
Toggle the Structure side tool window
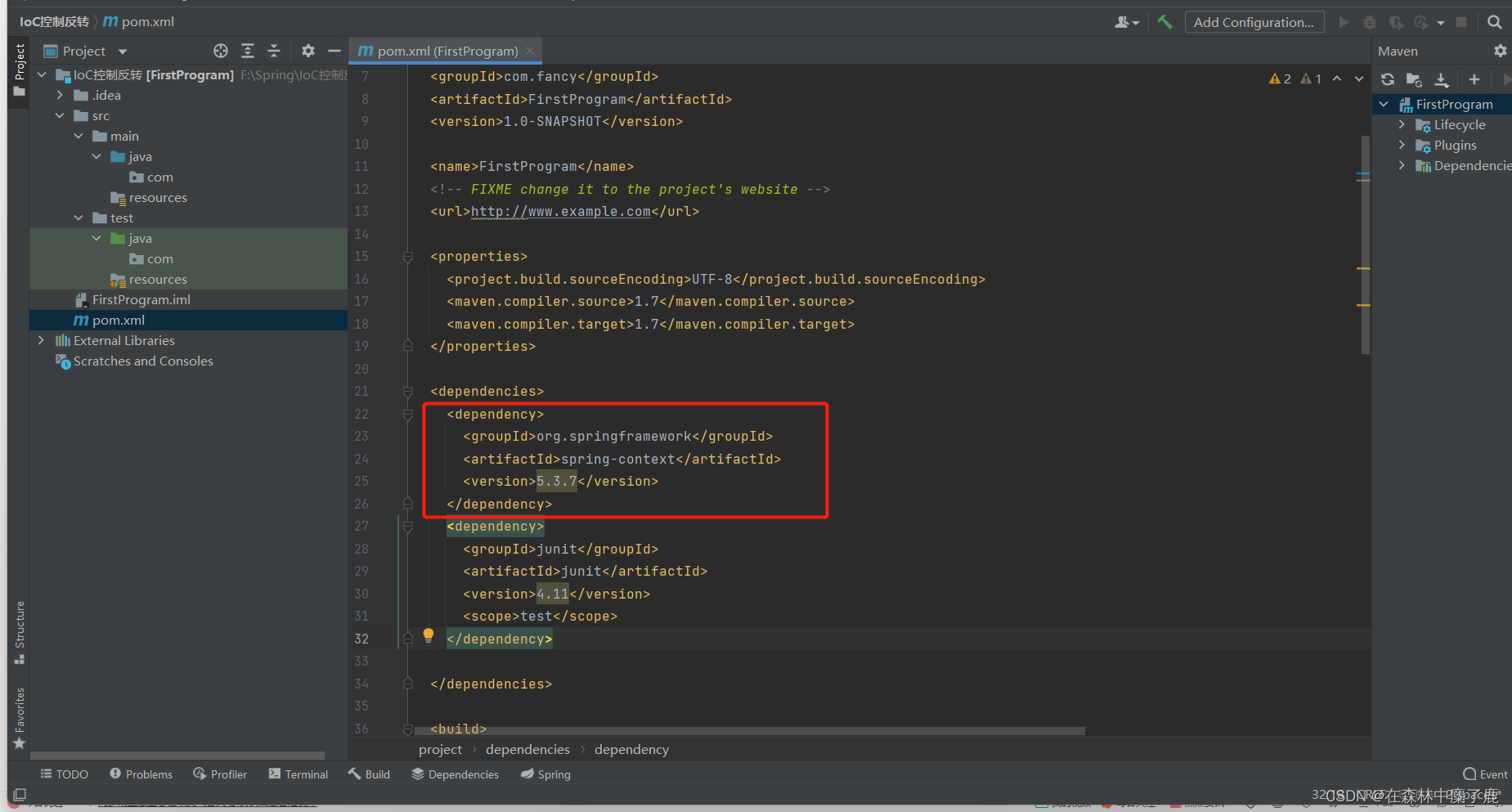[20, 632]
